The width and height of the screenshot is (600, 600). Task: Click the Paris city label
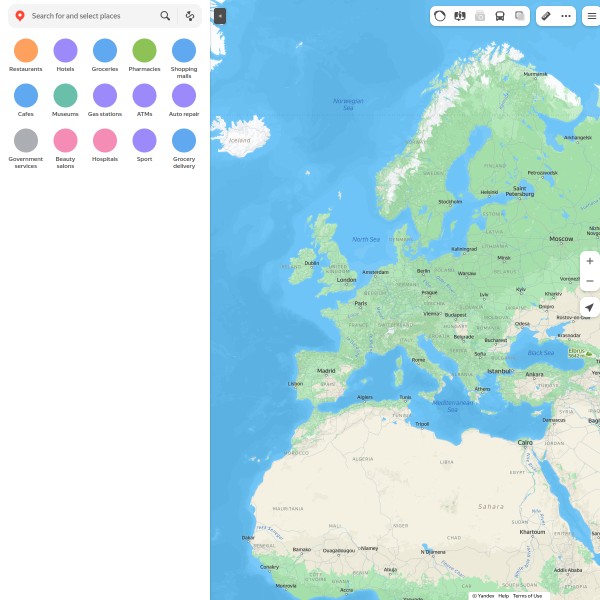360,303
